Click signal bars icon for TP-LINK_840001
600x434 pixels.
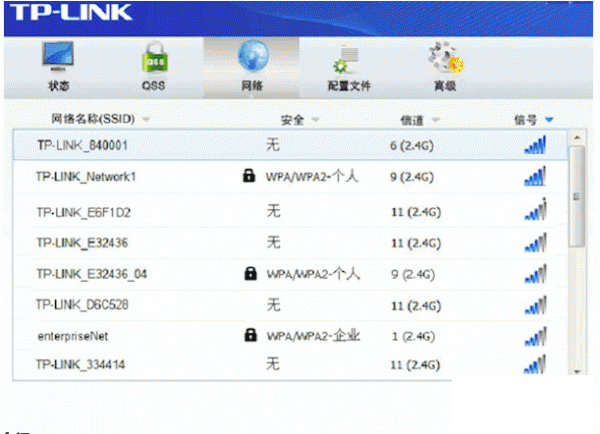point(535,145)
